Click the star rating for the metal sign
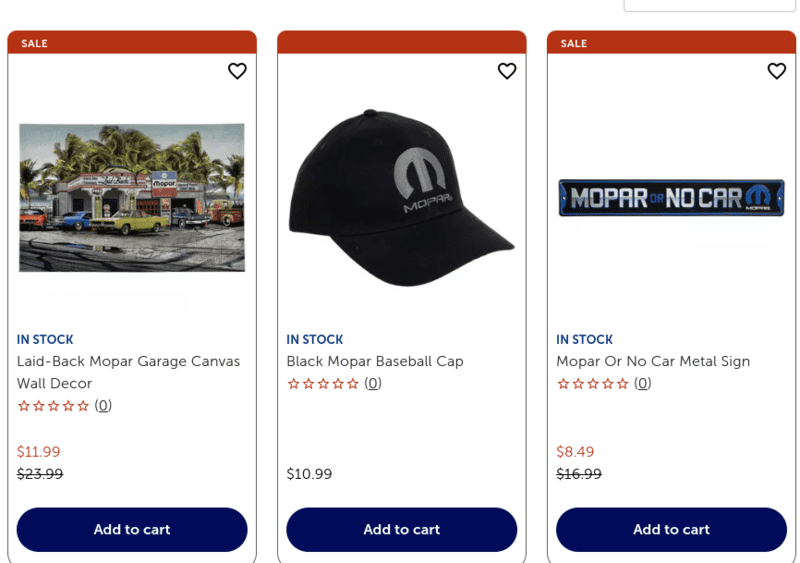This screenshot has height=563, width=800. tap(593, 384)
